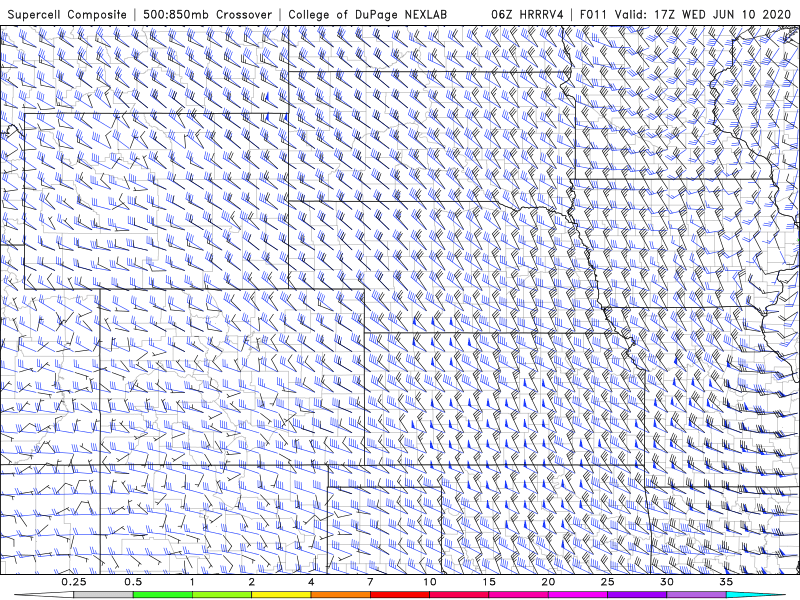The image size is (800, 600).
Task: Click the legend value 7
Action: point(370,582)
